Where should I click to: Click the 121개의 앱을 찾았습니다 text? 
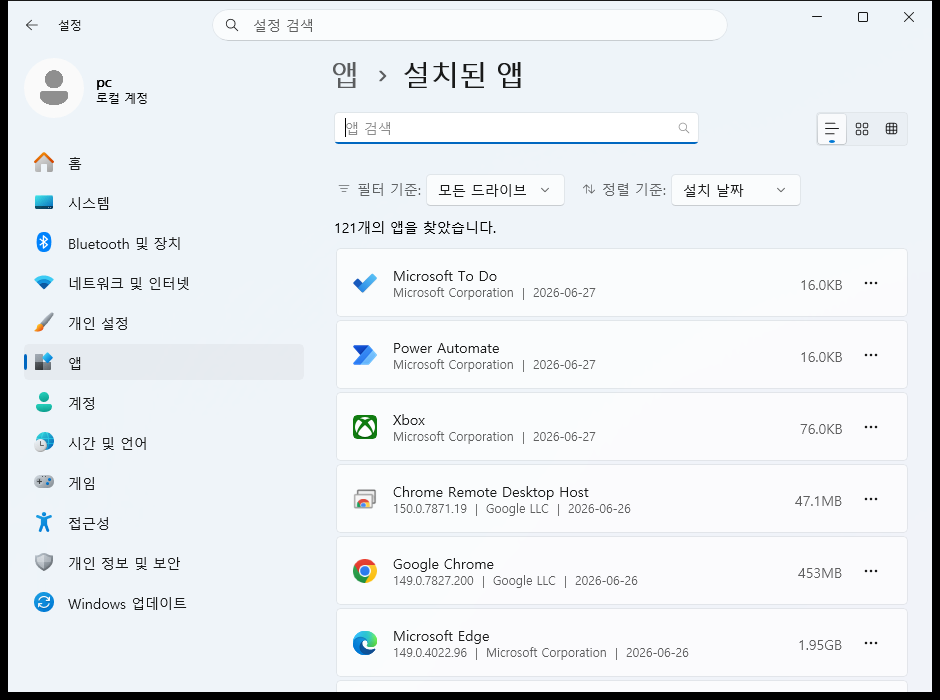(415, 228)
